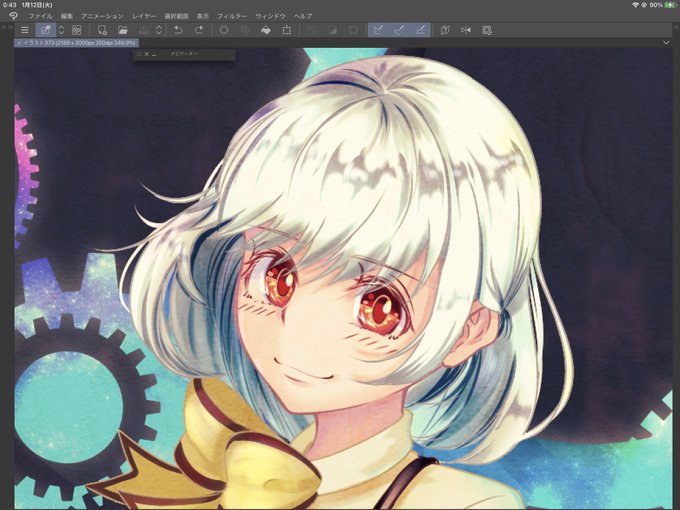The width and height of the screenshot is (680, 510).
Task: Close the イラスト373 canvas tab
Action: click(x=19, y=43)
